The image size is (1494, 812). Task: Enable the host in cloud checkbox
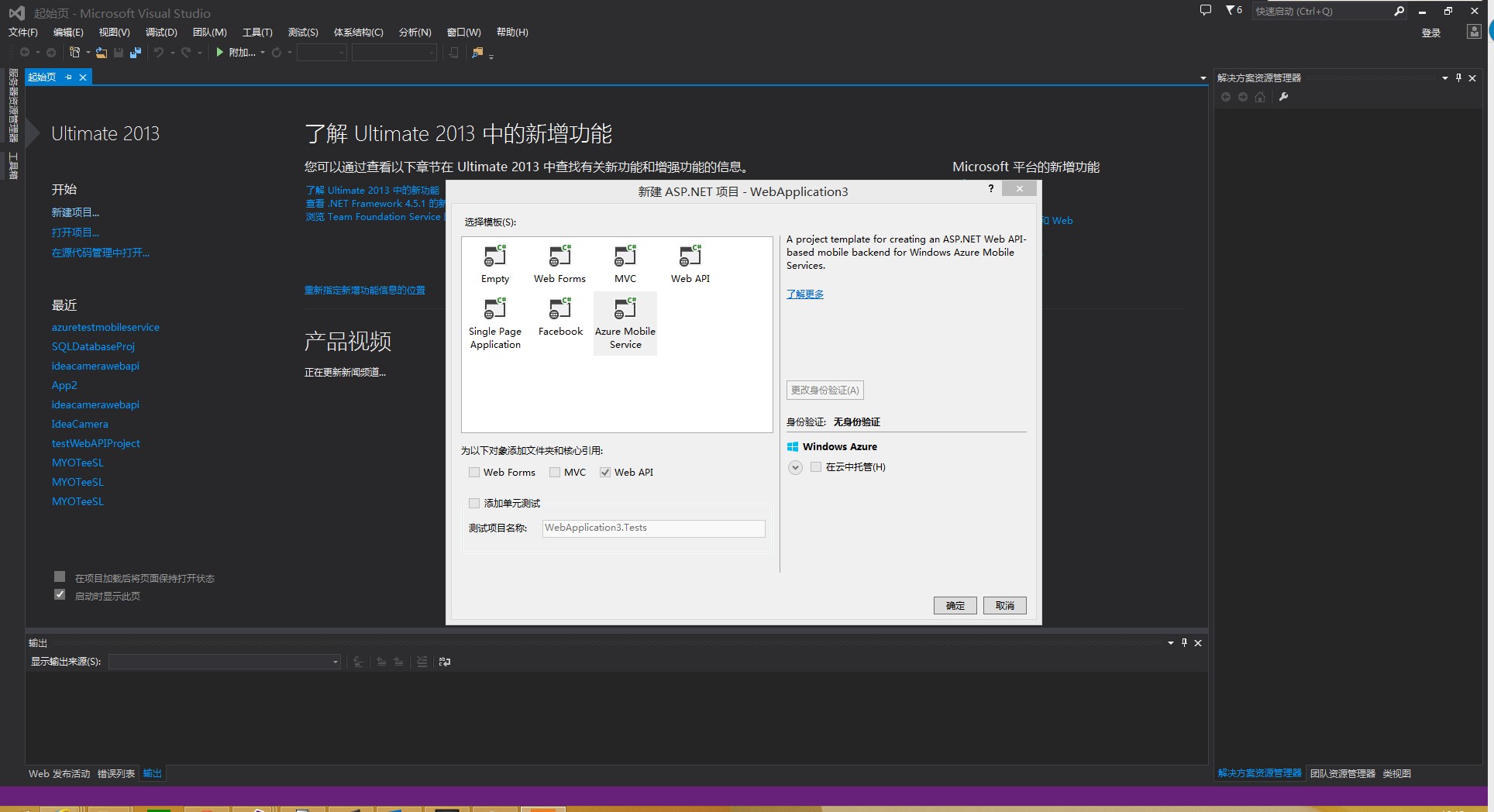(816, 467)
